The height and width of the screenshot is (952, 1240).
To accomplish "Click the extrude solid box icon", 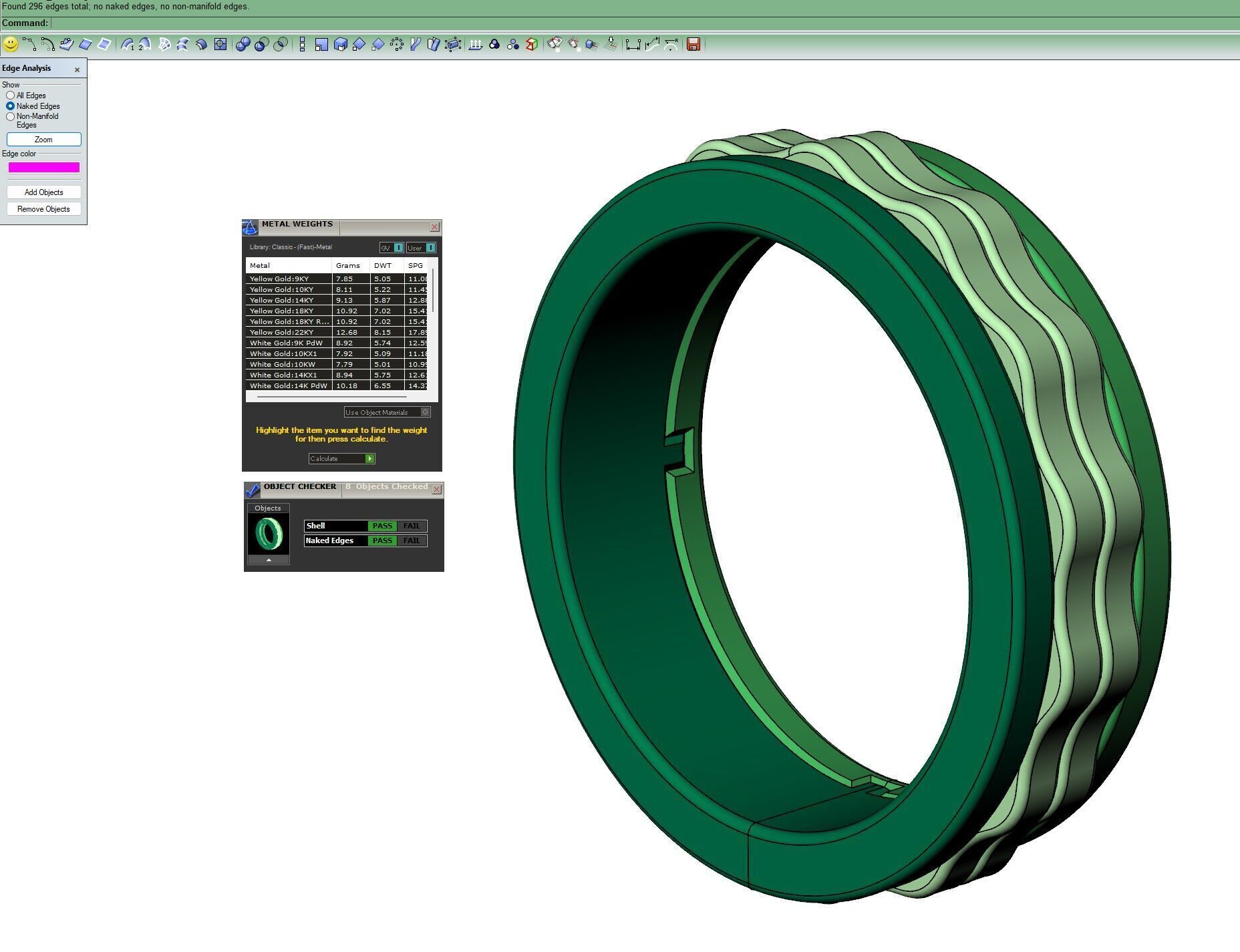I will pyautogui.click(x=340, y=45).
